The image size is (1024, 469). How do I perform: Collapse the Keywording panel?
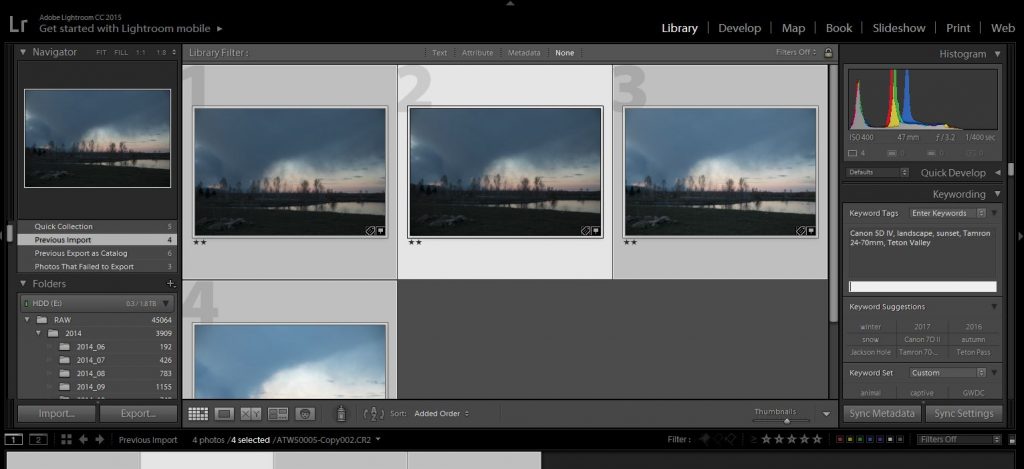[997, 194]
